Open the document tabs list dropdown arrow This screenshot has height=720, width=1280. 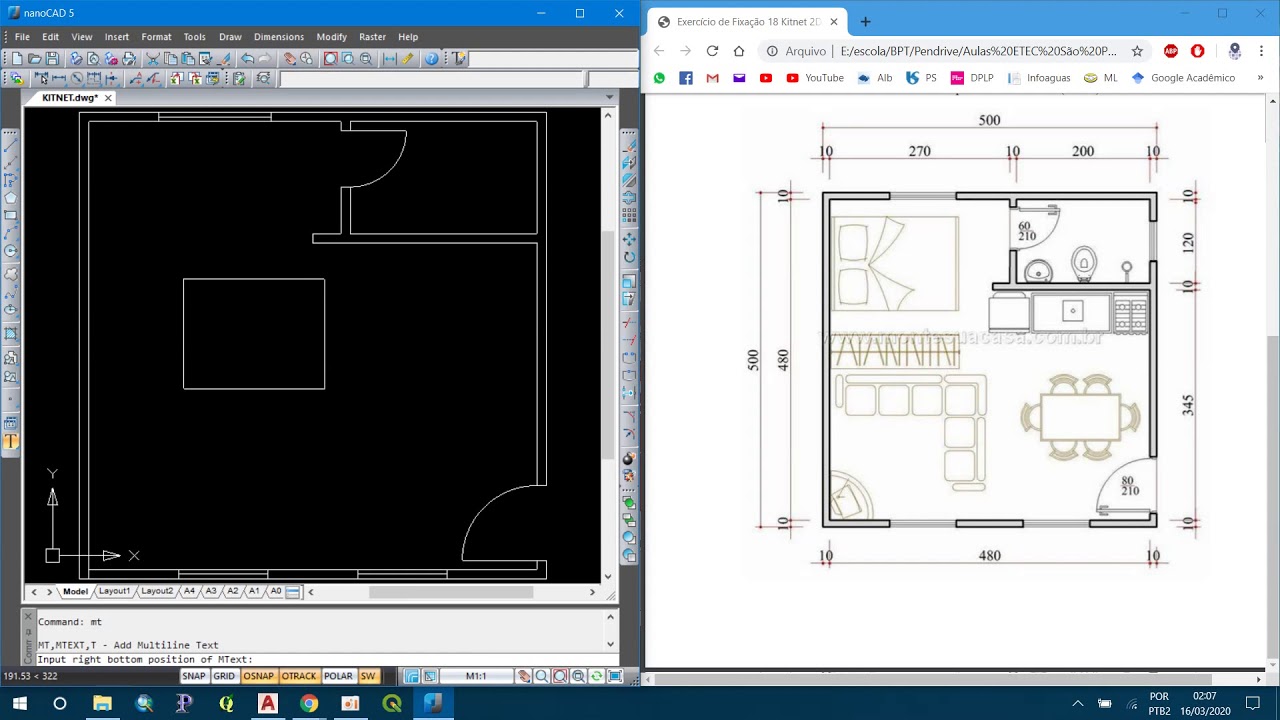click(x=610, y=98)
